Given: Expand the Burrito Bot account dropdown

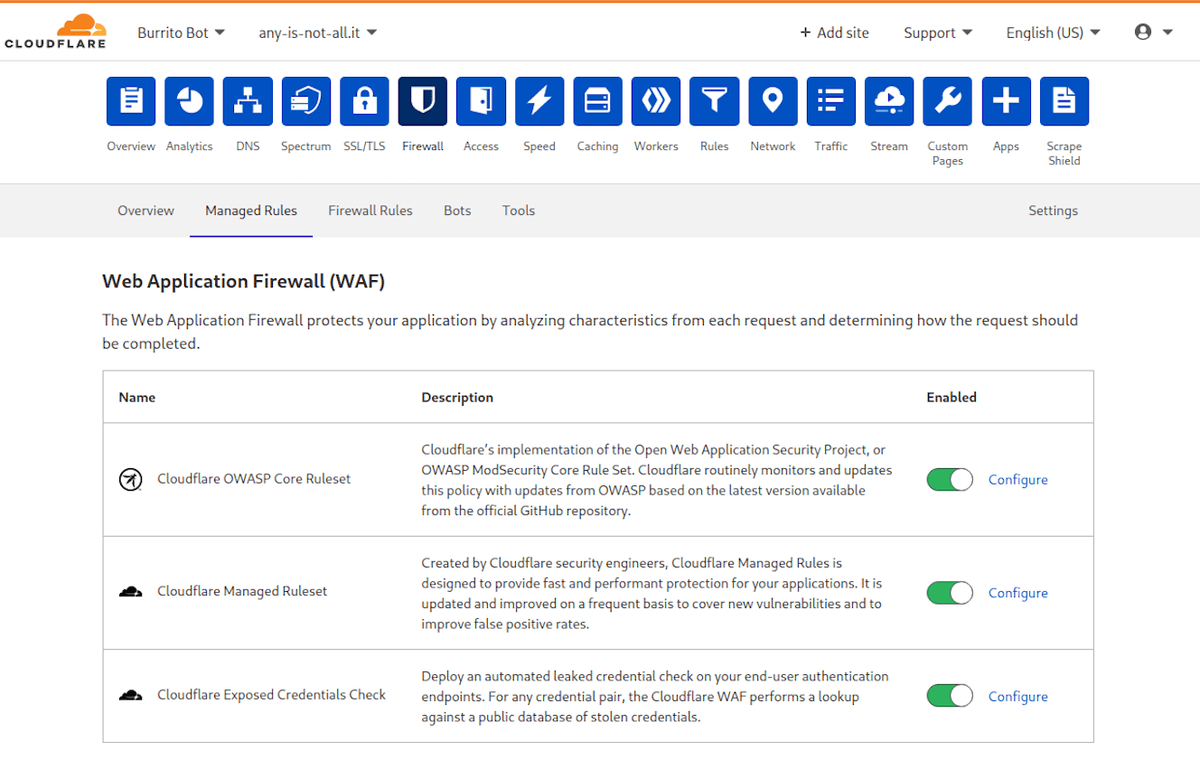Looking at the screenshot, I should (x=181, y=33).
